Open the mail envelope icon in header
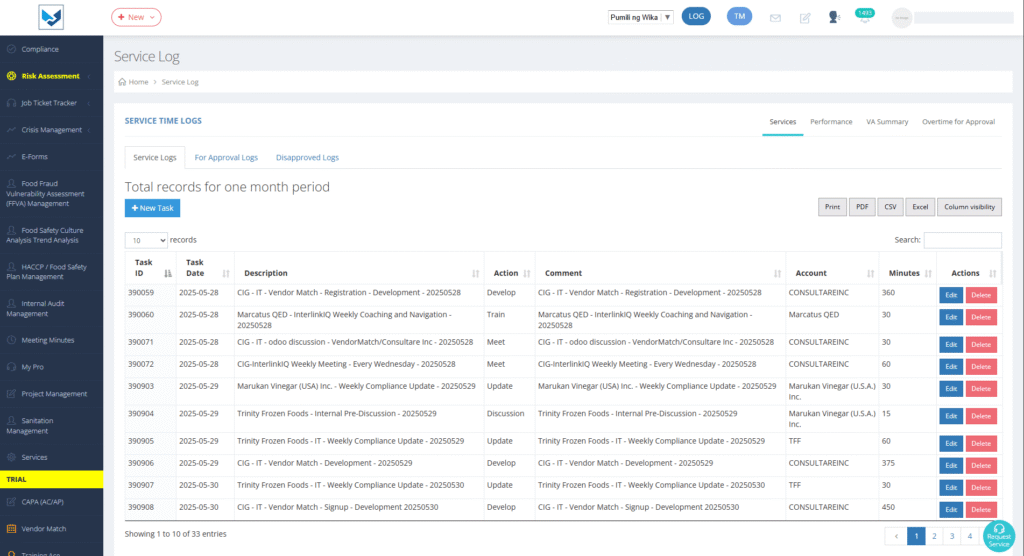The image size is (1024, 556). click(775, 18)
